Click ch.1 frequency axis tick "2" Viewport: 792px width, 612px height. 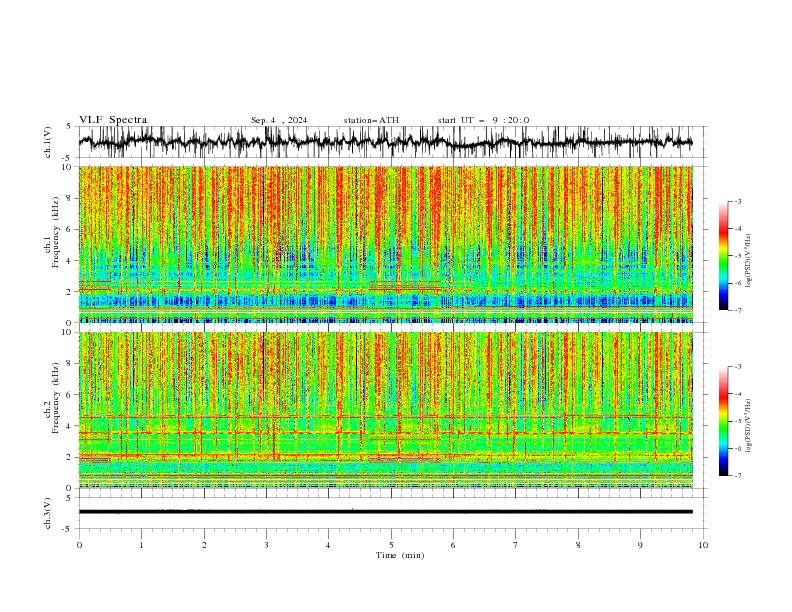pyautogui.click(x=70, y=292)
